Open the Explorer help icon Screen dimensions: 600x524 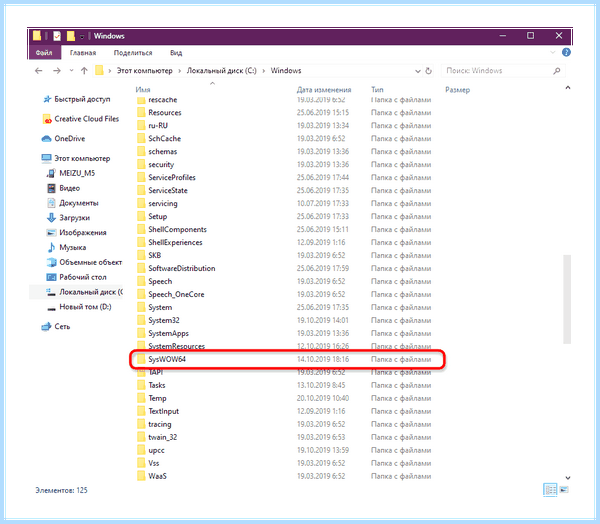point(566,52)
